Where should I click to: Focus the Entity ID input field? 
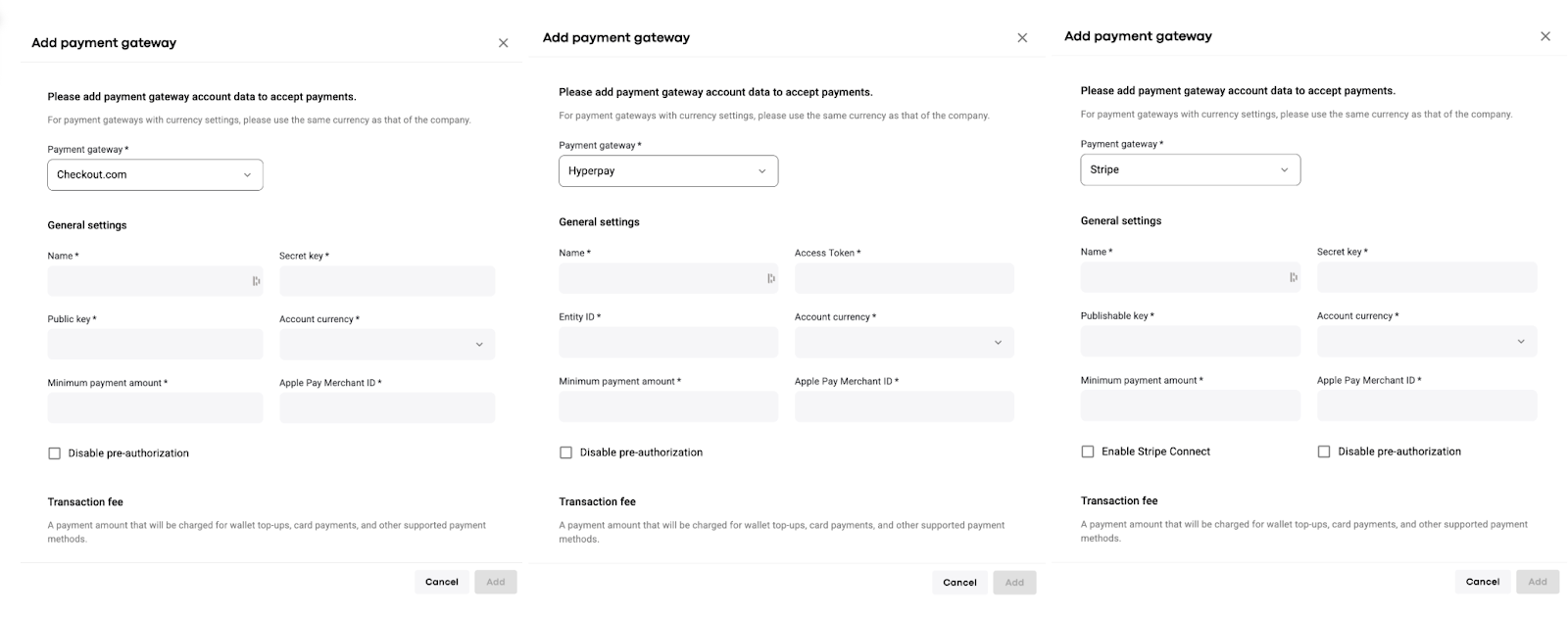pyautogui.click(x=667, y=343)
